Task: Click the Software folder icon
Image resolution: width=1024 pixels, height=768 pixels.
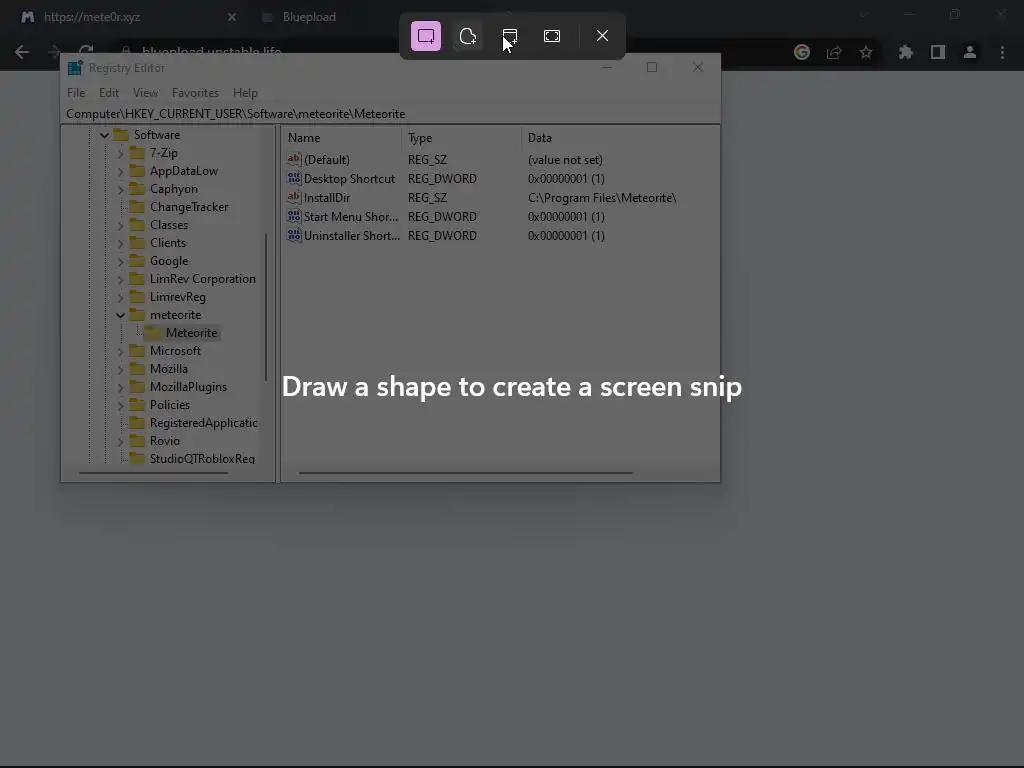Action: tap(121, 135)
